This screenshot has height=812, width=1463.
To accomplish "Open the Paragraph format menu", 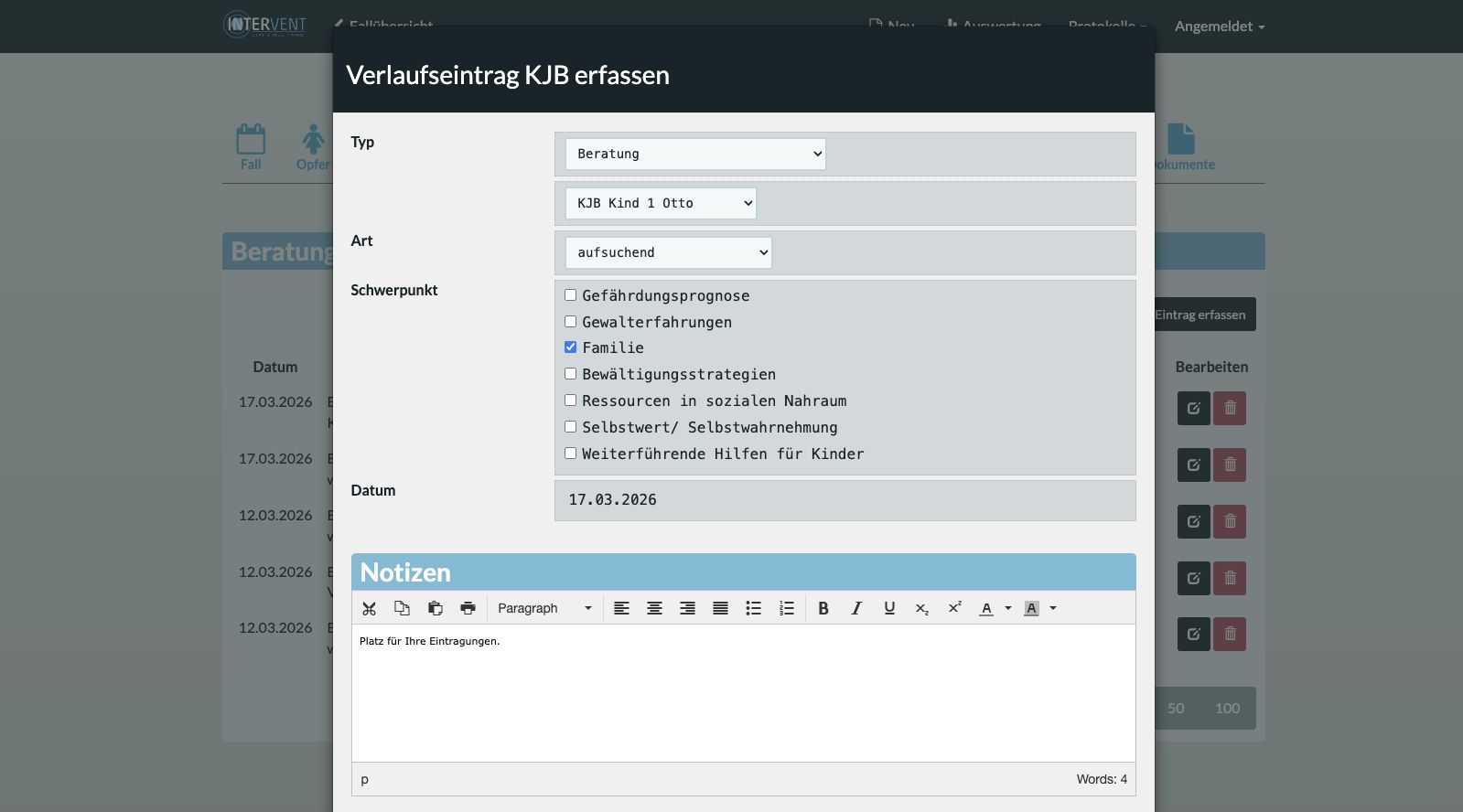I will [x=544, y=608].
